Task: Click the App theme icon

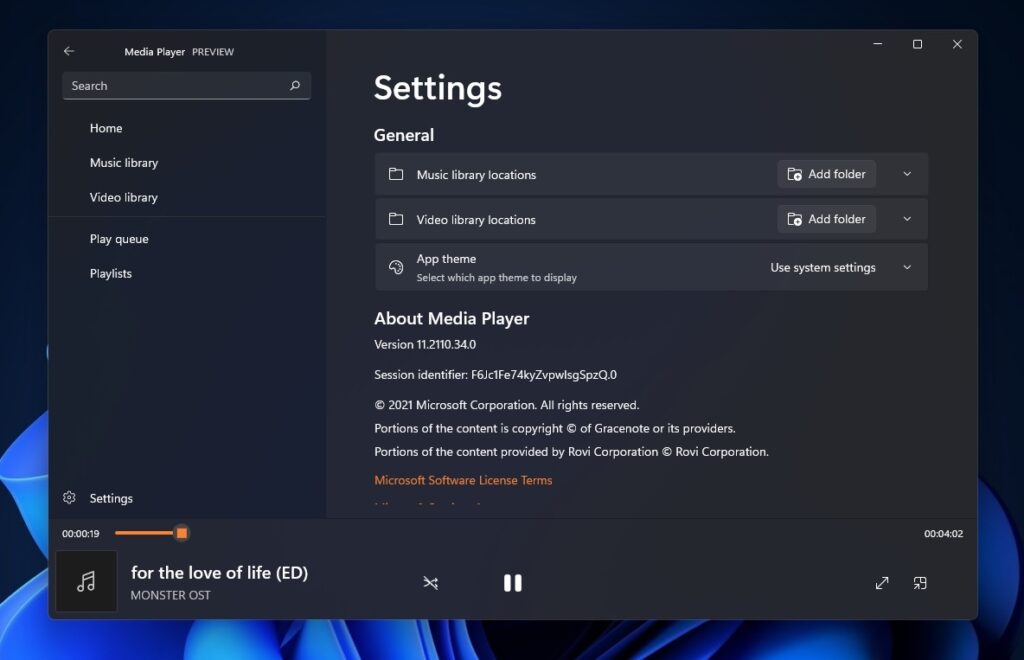Action: click(x=394, y=267)
